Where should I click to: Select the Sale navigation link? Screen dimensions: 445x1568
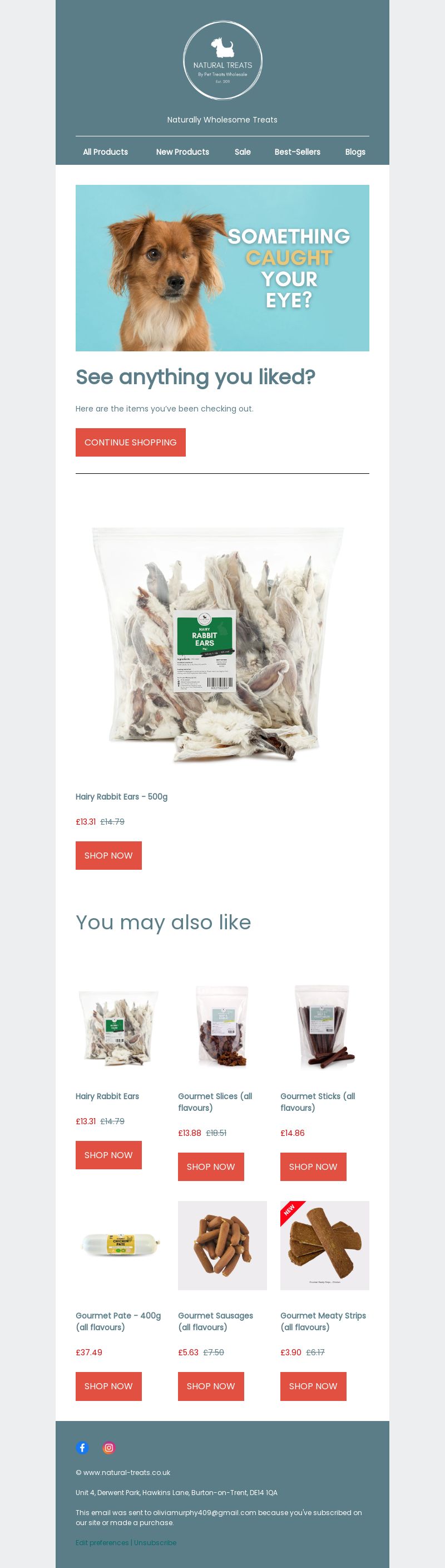(x=243, y=151)
